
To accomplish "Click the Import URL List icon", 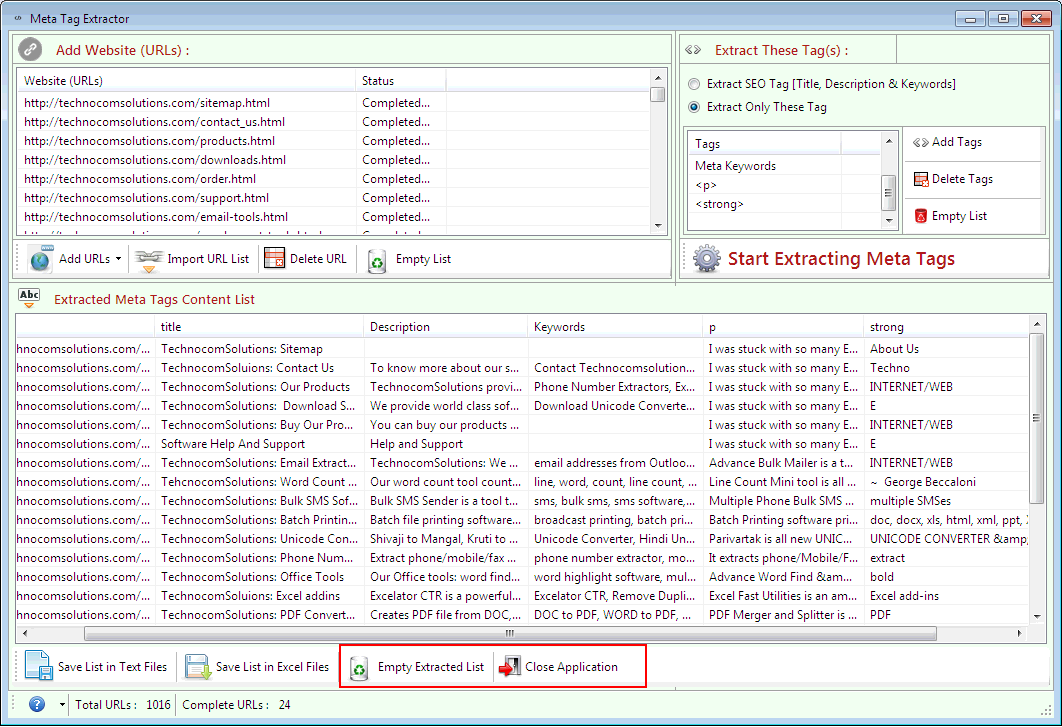I will [x=149, y=260].
